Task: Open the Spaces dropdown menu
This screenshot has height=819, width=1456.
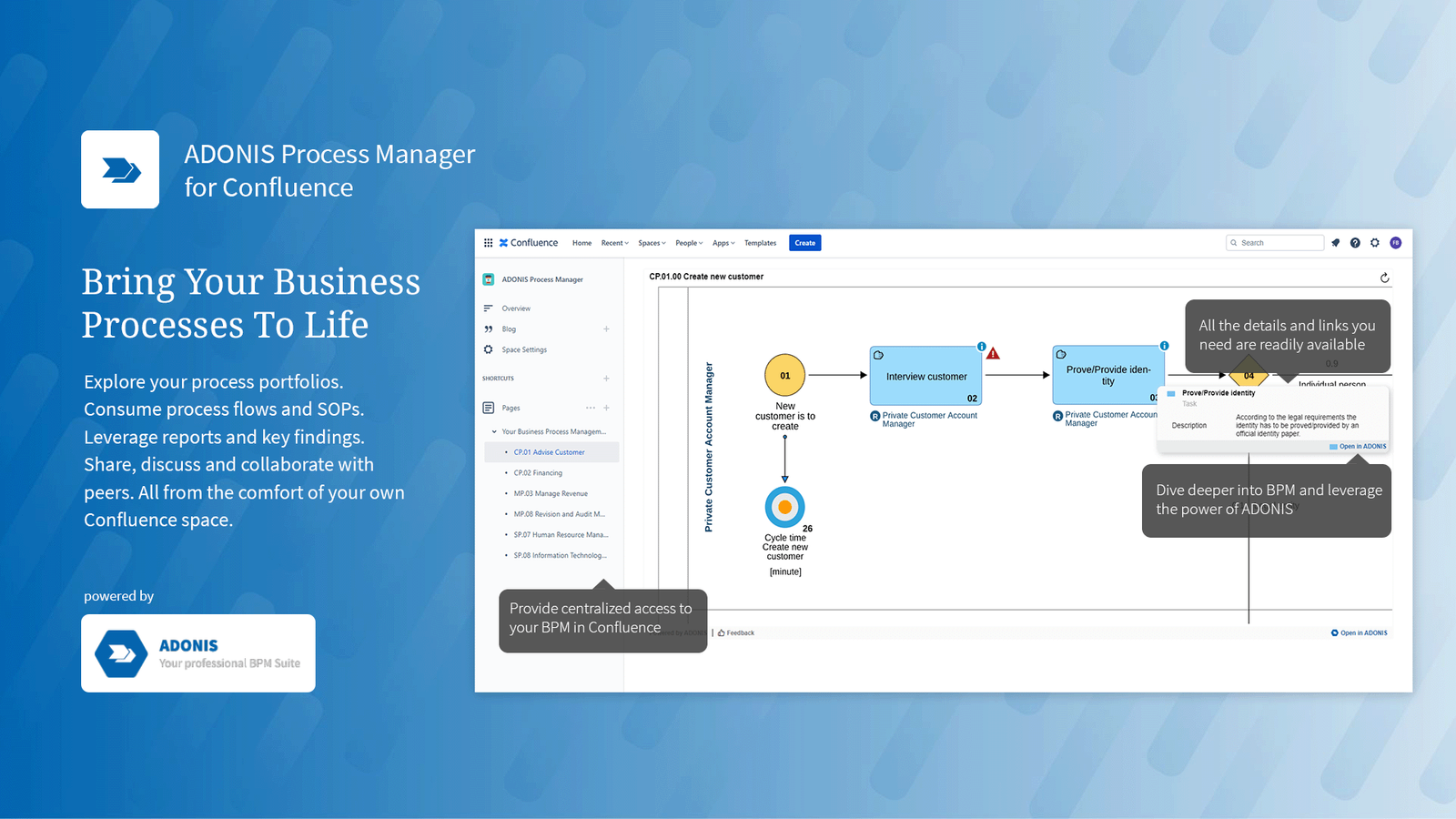Action: (x=652, y=243)
